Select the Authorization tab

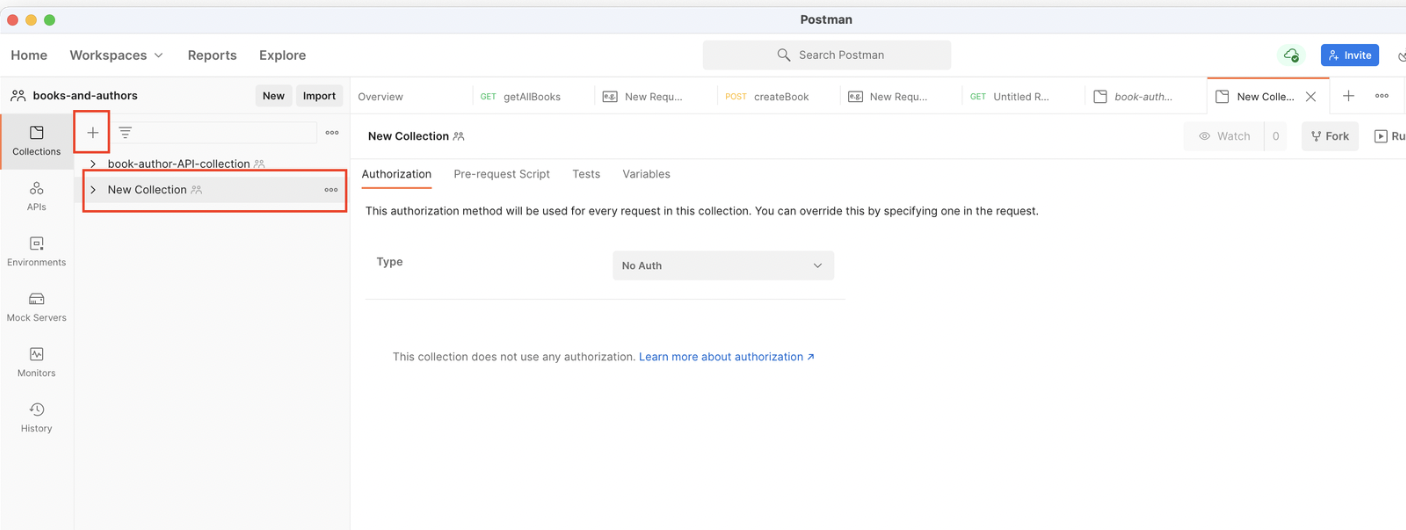coord(396,174)
